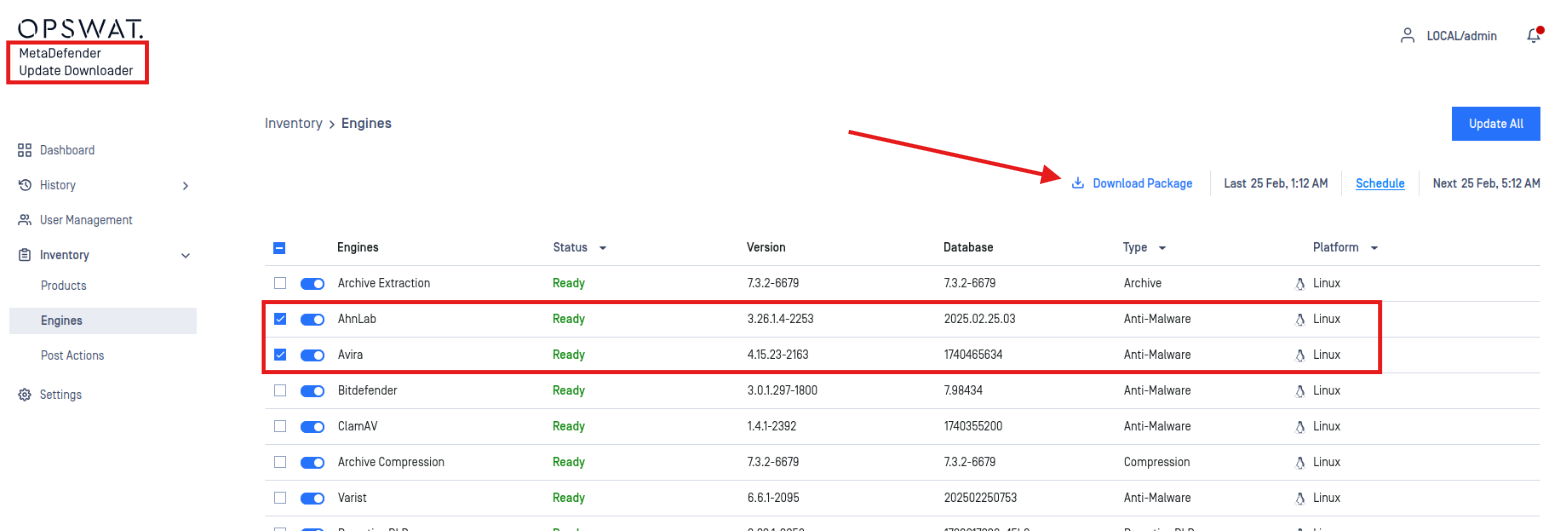Uncheck the AhnLab checkbox
The height and width of the screenshot is (531, 1560).
[280, 319]
